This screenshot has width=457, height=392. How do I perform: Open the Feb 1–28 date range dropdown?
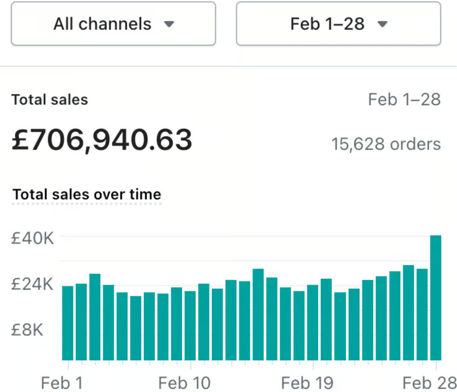click(338, 24)
